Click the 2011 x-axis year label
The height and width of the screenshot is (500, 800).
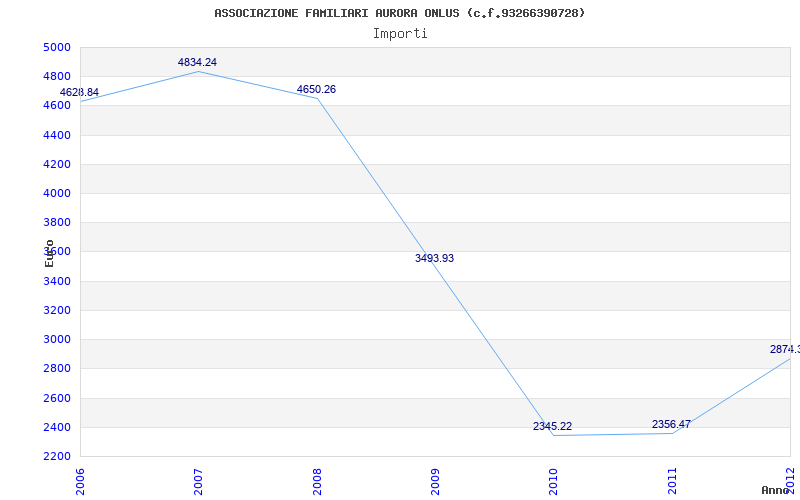pyautogui.click(x=672, y=482)
